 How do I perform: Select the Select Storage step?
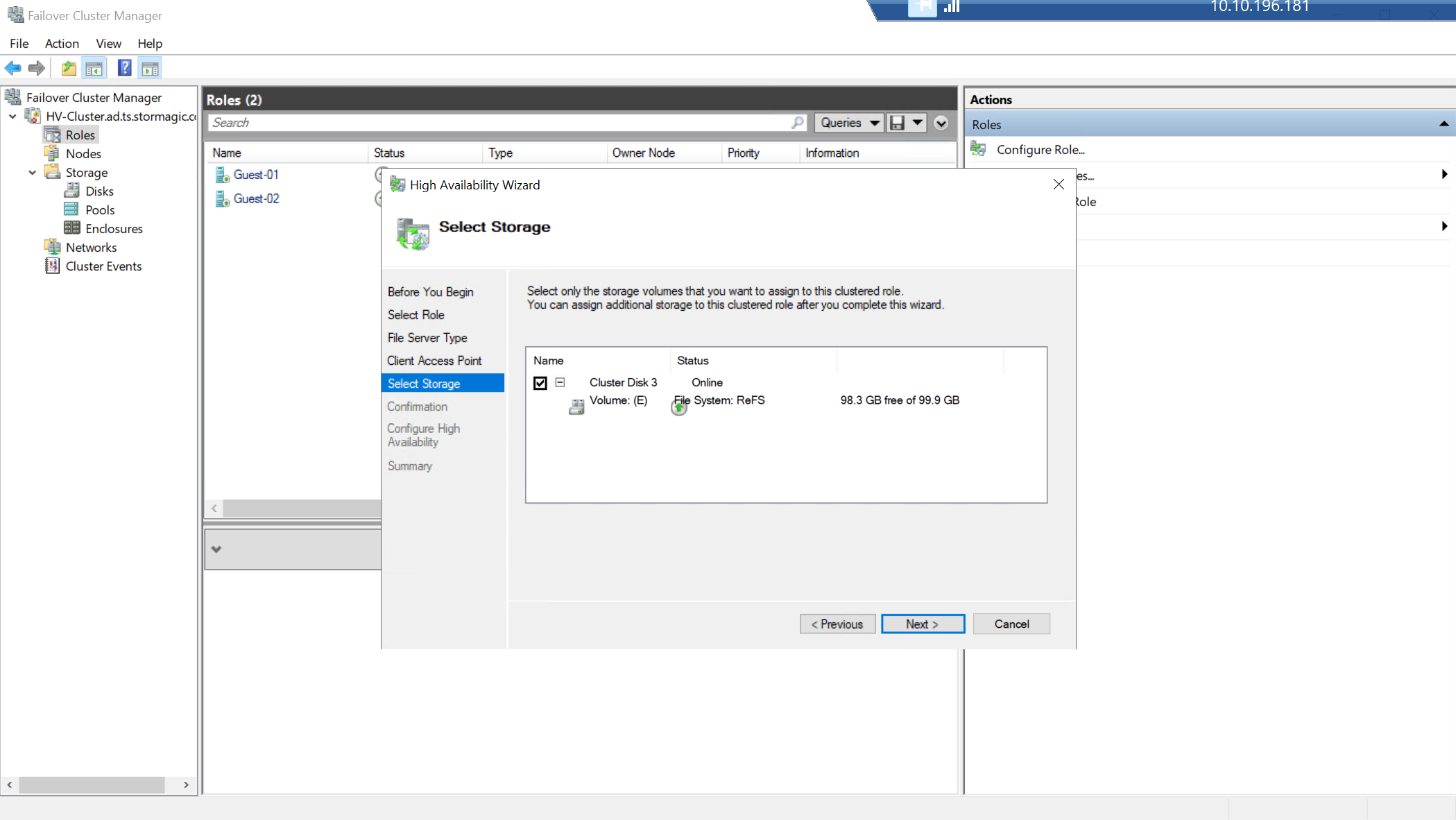point(443,384)
